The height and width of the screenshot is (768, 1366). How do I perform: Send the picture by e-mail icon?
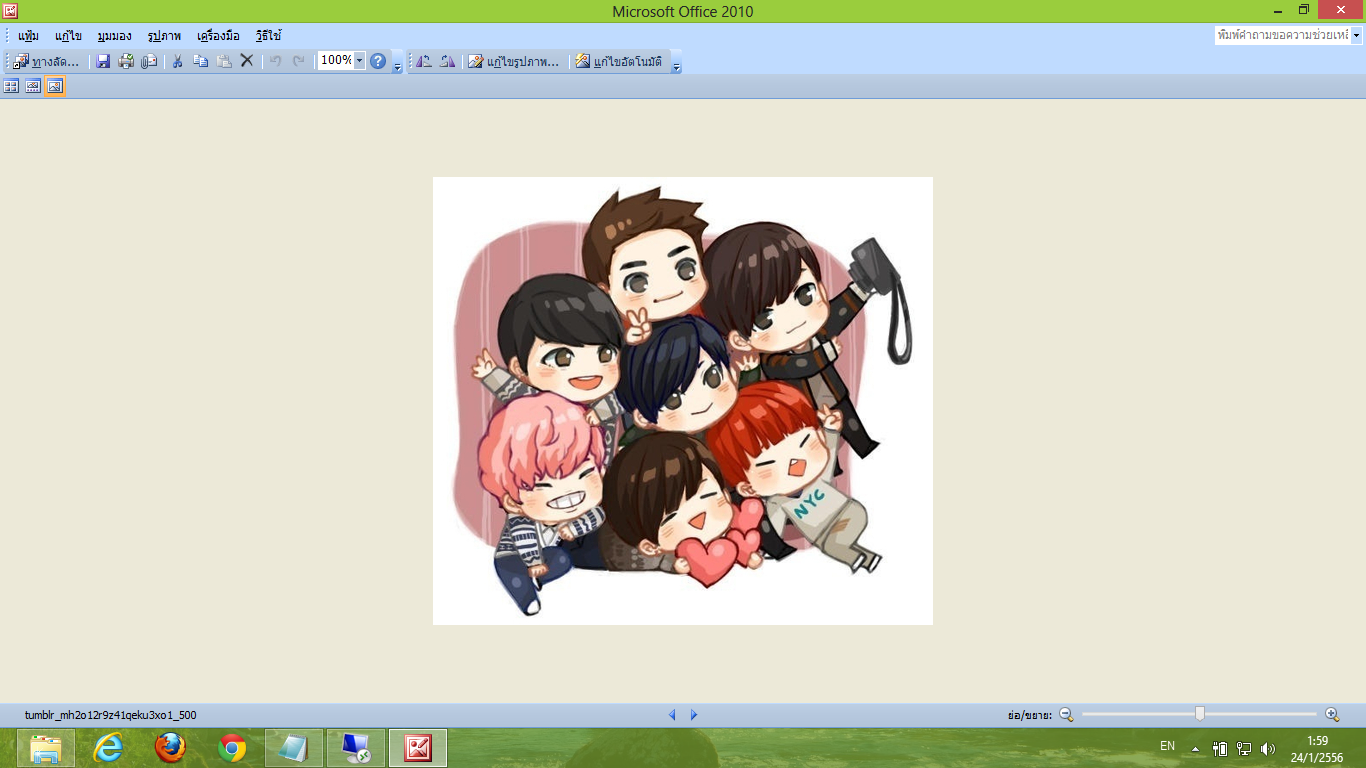[150, 61]
